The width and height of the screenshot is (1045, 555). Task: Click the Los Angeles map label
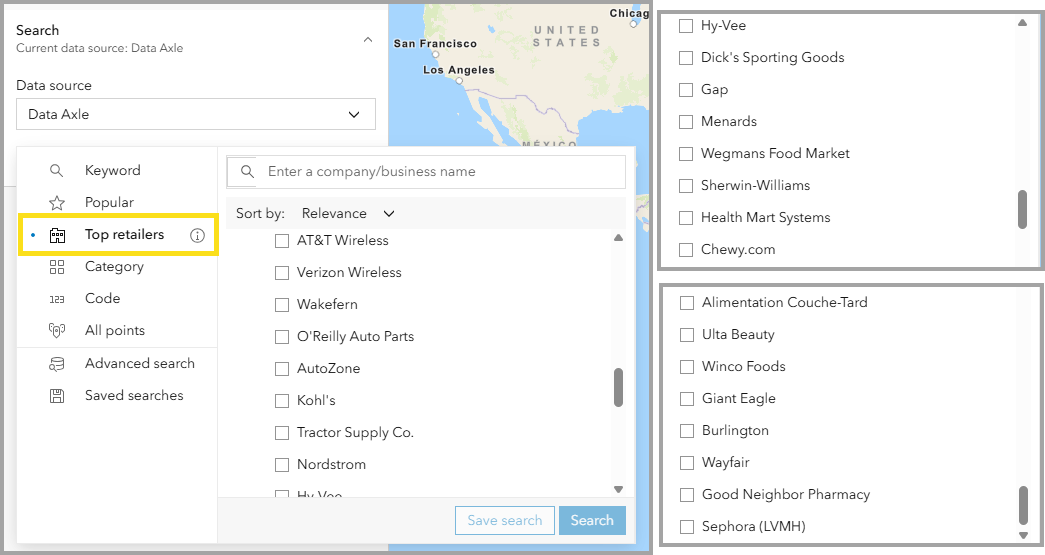(x=459, y=70)
